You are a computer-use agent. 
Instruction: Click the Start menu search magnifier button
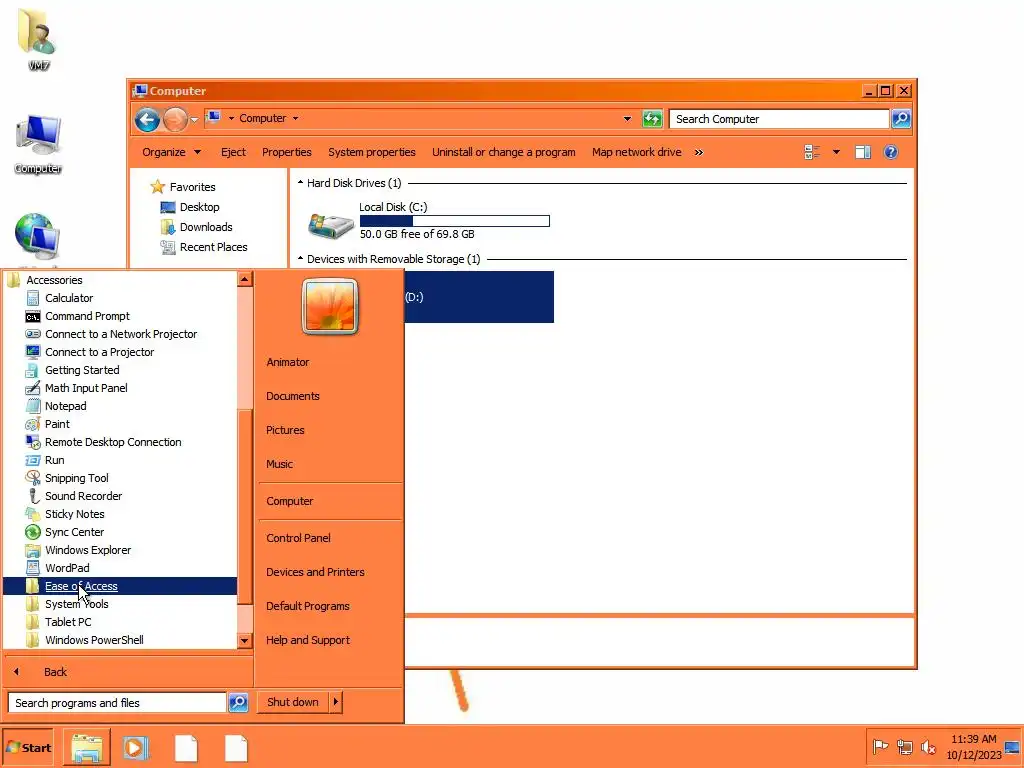click(238, 703)
